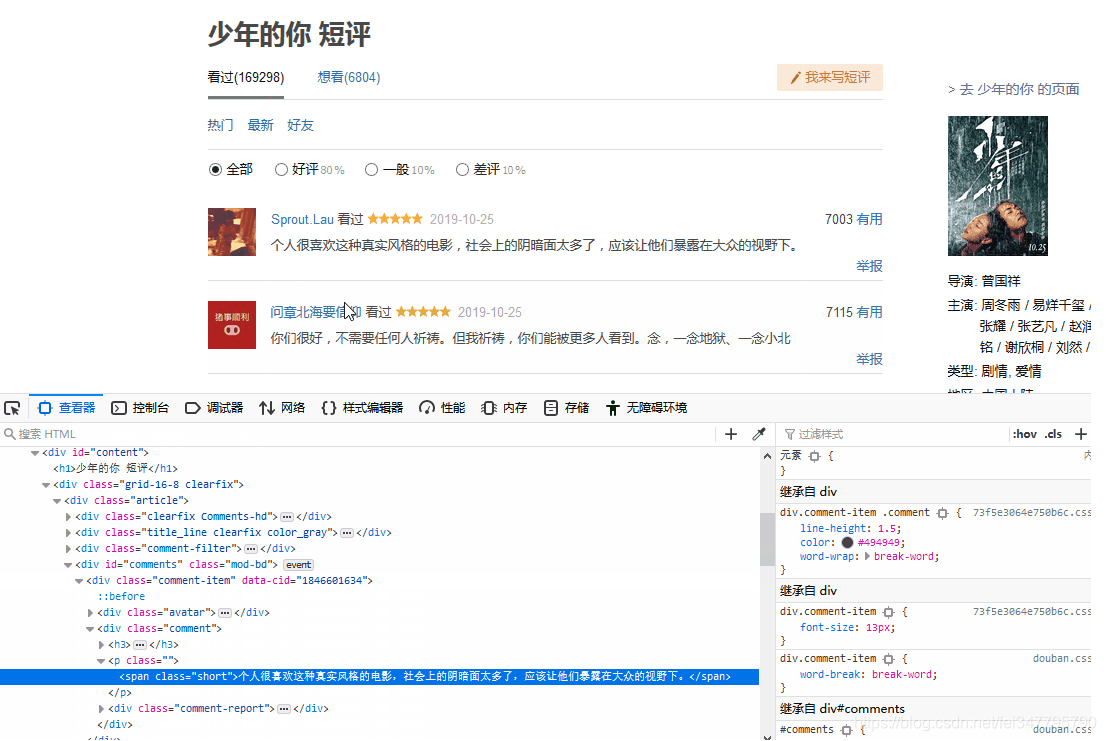Select the 好评 80% radio filter
The image size is (1106, 741).
coord(281,169)
